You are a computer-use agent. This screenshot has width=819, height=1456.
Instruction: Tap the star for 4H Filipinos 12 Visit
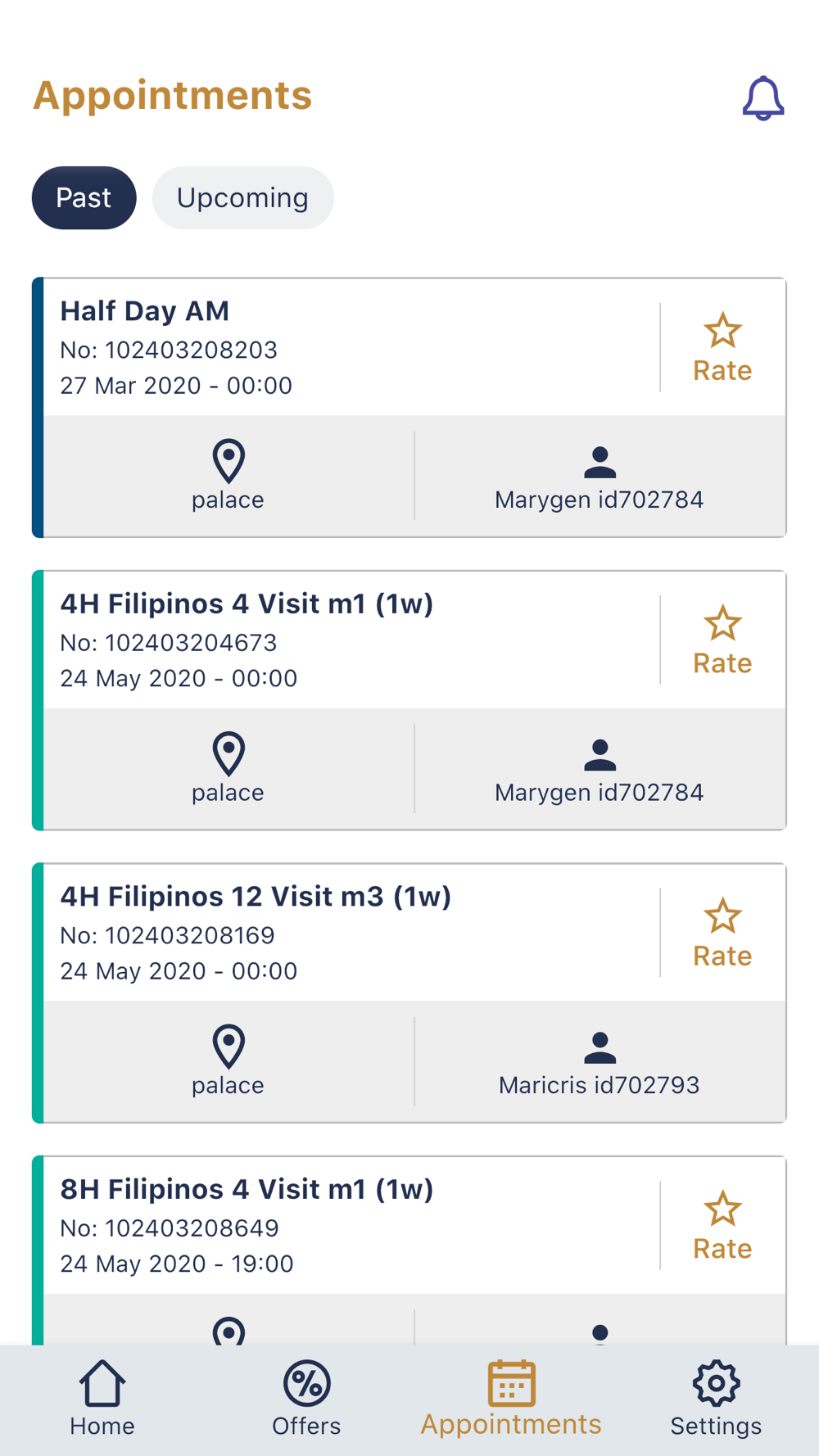pos(722,916)
